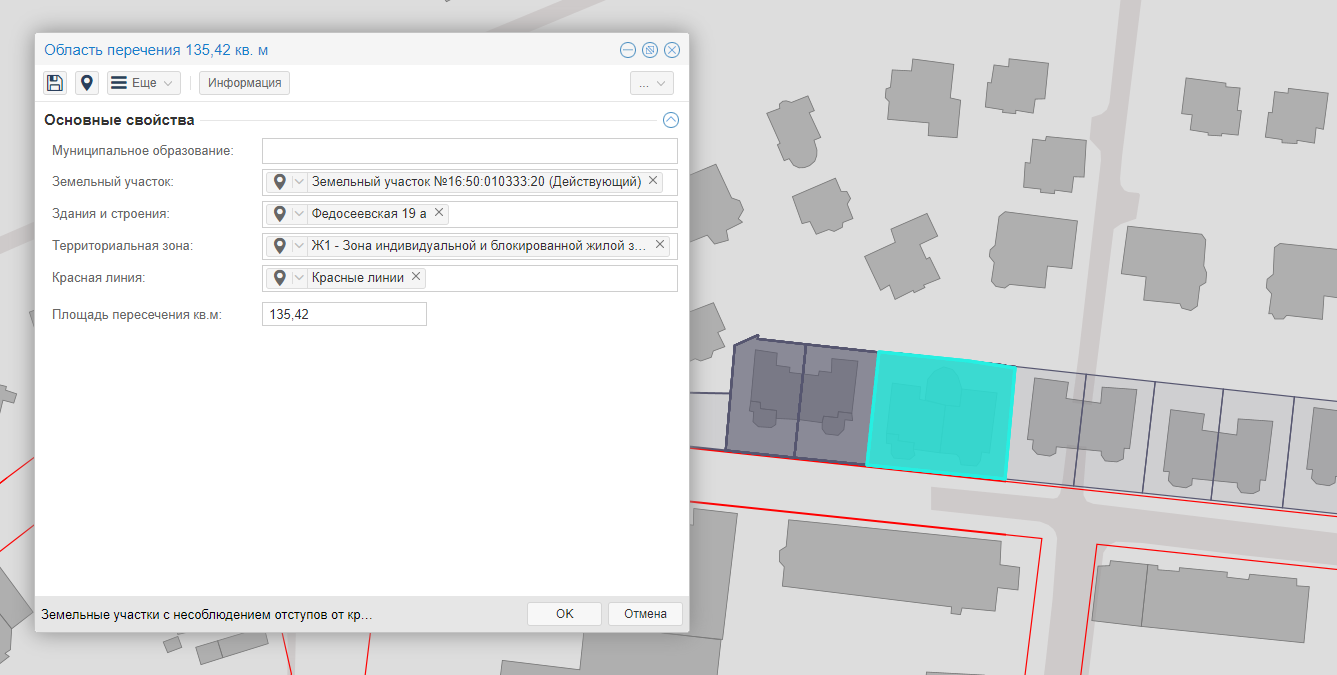
Task: Click the pin icon in the Территориальная зона field
Action: point(280,246)
